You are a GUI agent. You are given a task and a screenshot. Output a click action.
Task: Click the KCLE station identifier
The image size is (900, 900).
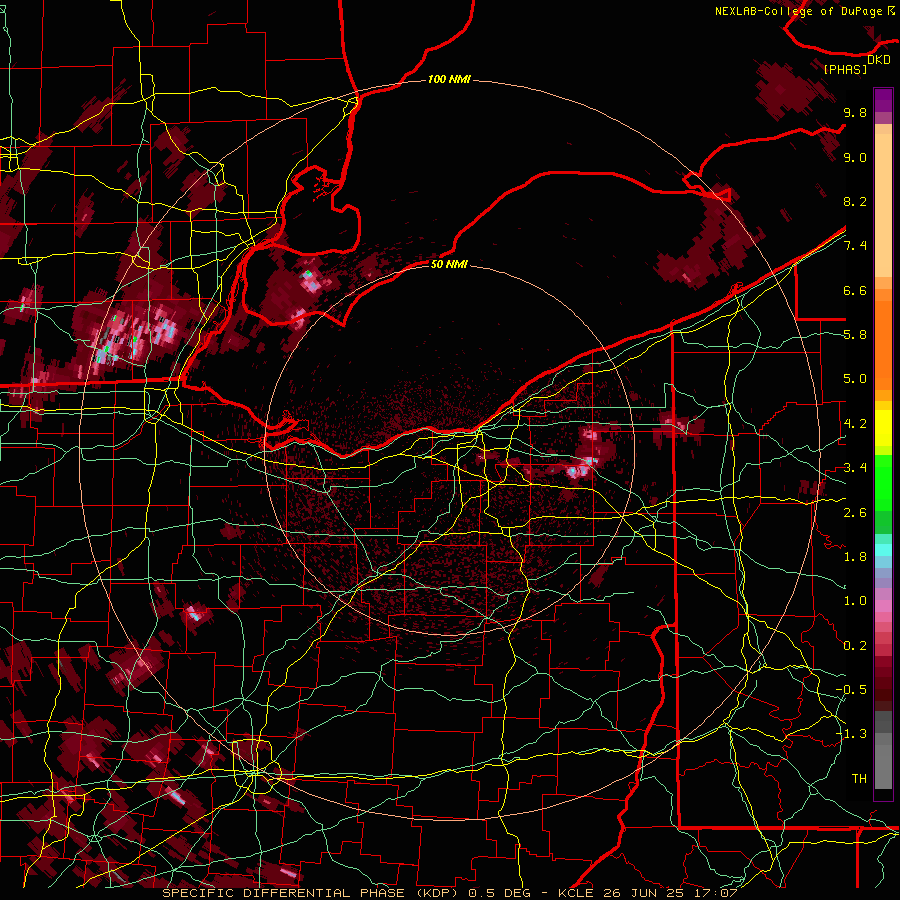[x=575, y=893]
